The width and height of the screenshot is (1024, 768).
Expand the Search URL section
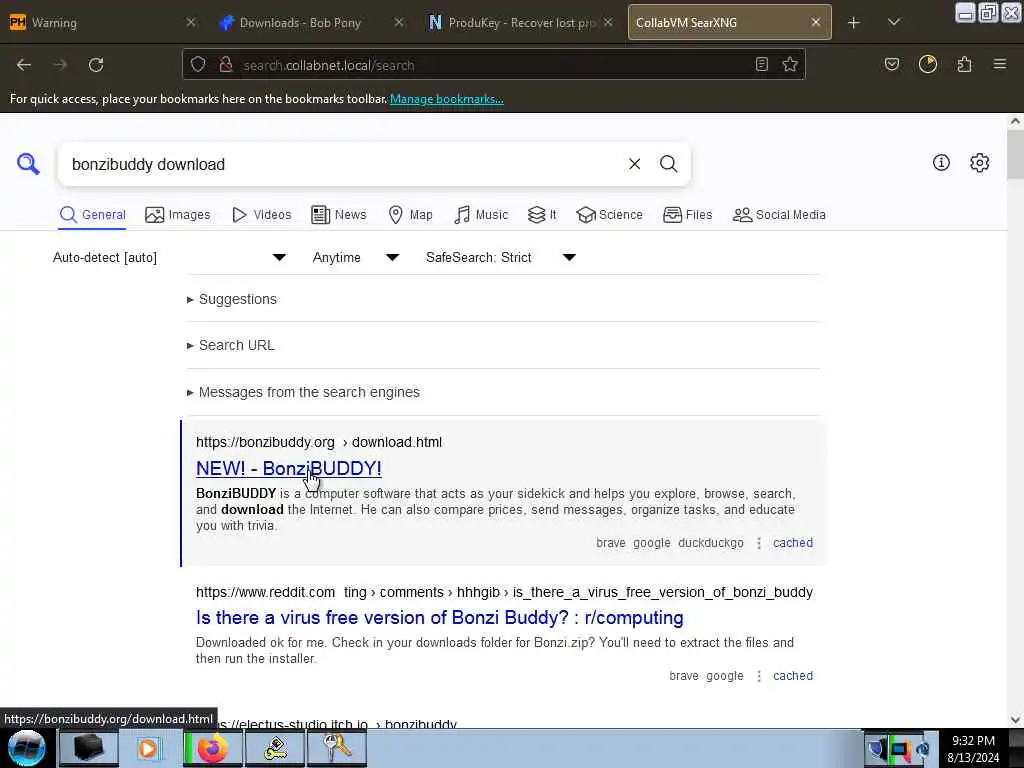point(231,345)
